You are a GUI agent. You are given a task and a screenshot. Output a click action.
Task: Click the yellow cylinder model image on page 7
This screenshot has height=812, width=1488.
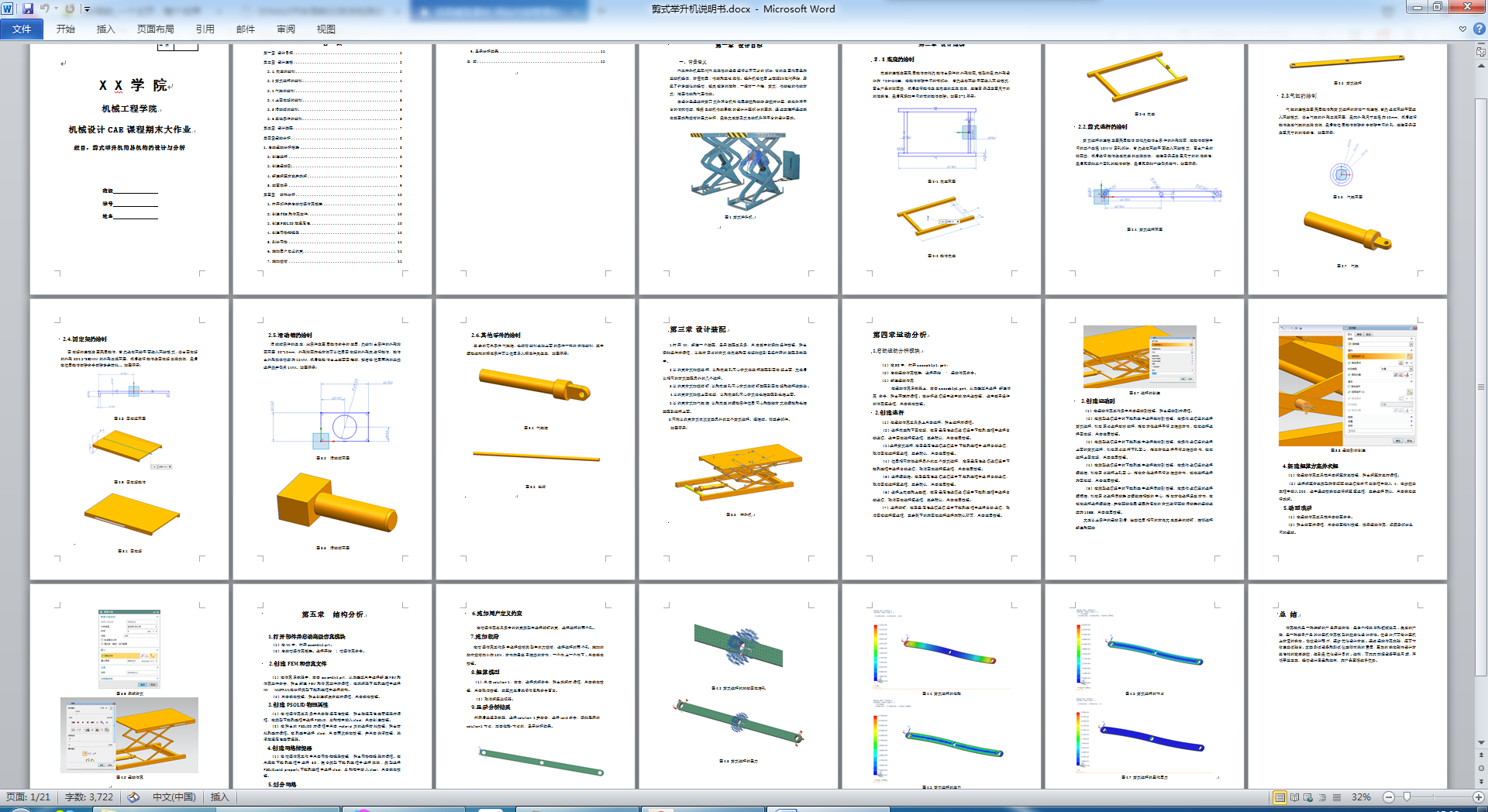pos(1347,230)
